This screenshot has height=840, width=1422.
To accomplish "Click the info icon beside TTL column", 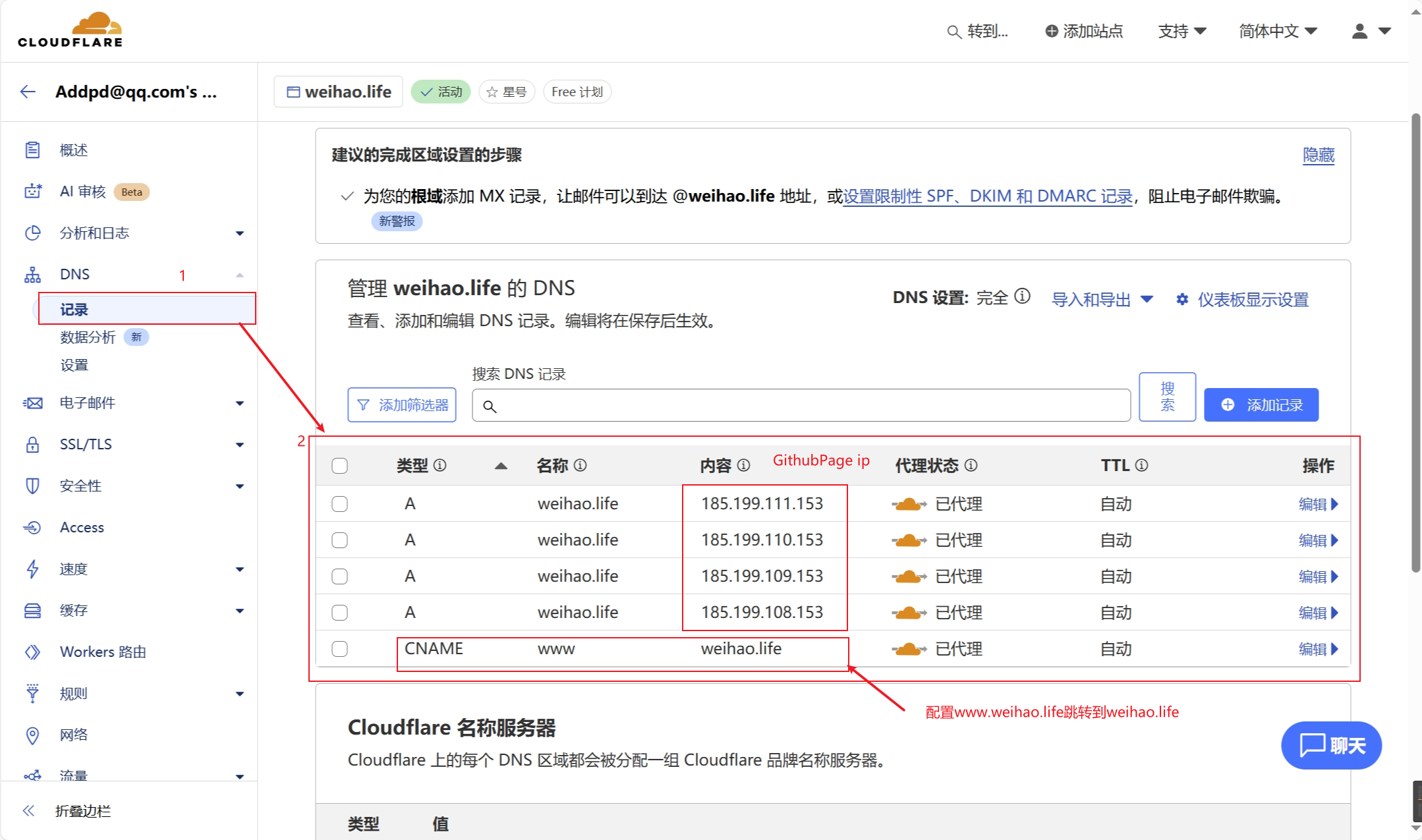I will pyautogui.click(x=1142, y=465).
